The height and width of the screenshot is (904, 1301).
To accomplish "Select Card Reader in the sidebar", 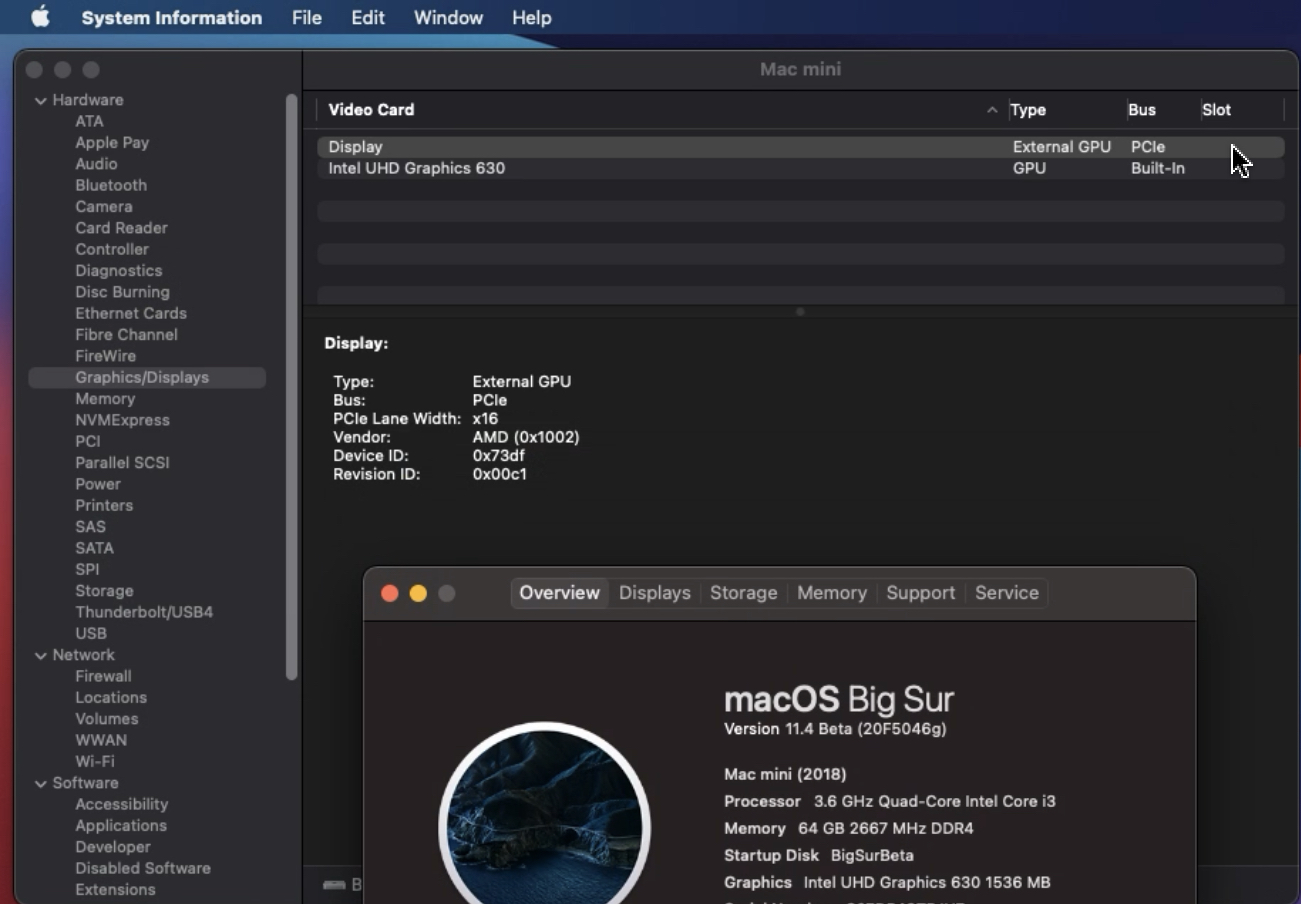I will [121, 228].
